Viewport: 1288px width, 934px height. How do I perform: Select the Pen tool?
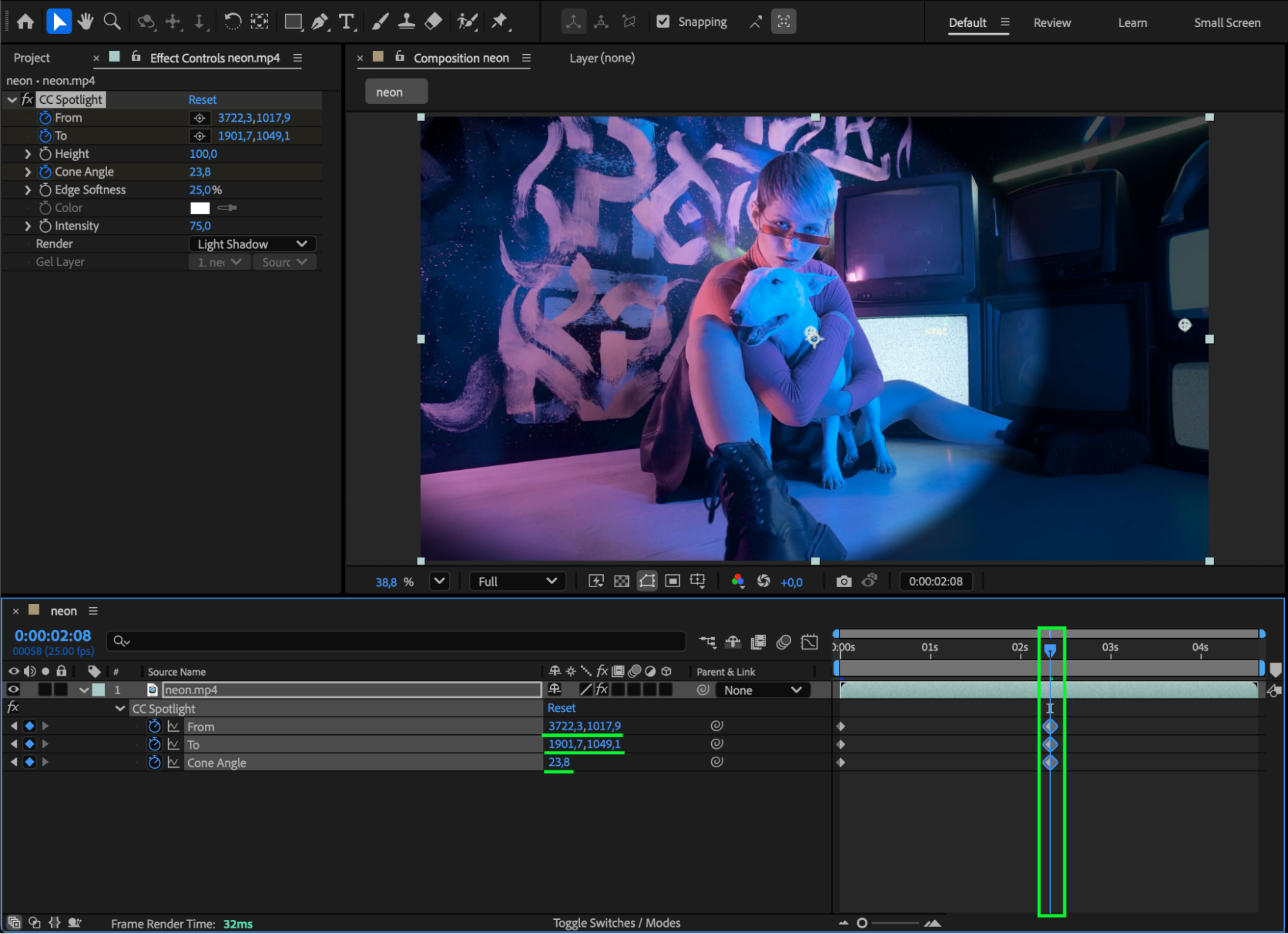click(320, 22)
